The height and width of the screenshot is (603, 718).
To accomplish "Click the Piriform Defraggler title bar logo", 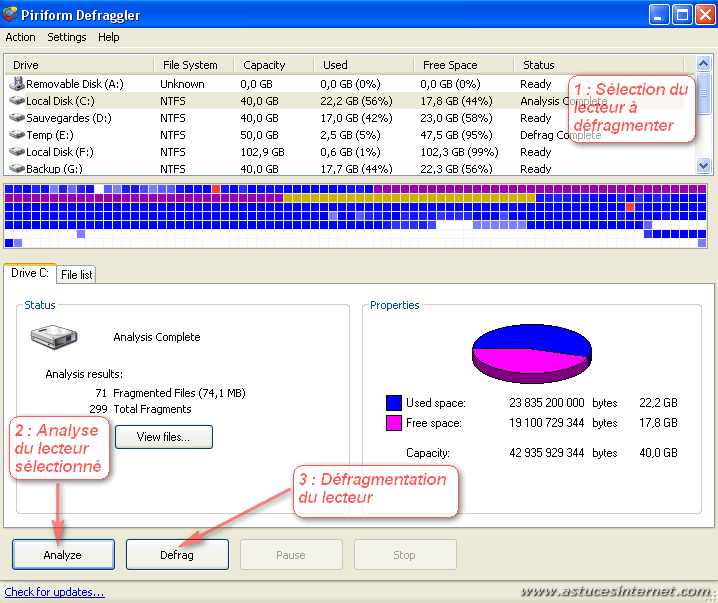I will click(10, 15).
